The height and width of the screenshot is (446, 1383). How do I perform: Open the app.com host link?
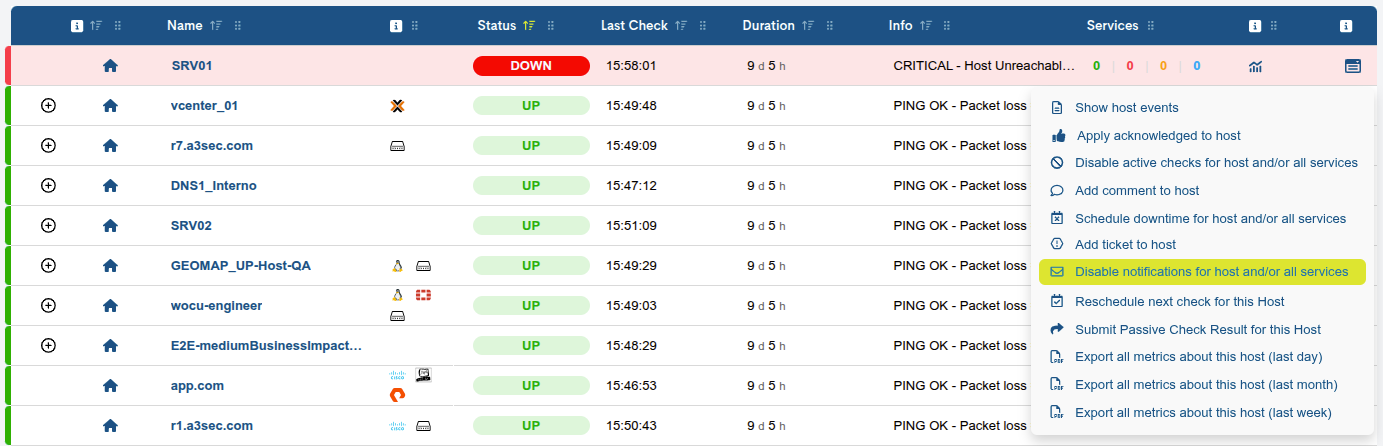tap(197, 386)
